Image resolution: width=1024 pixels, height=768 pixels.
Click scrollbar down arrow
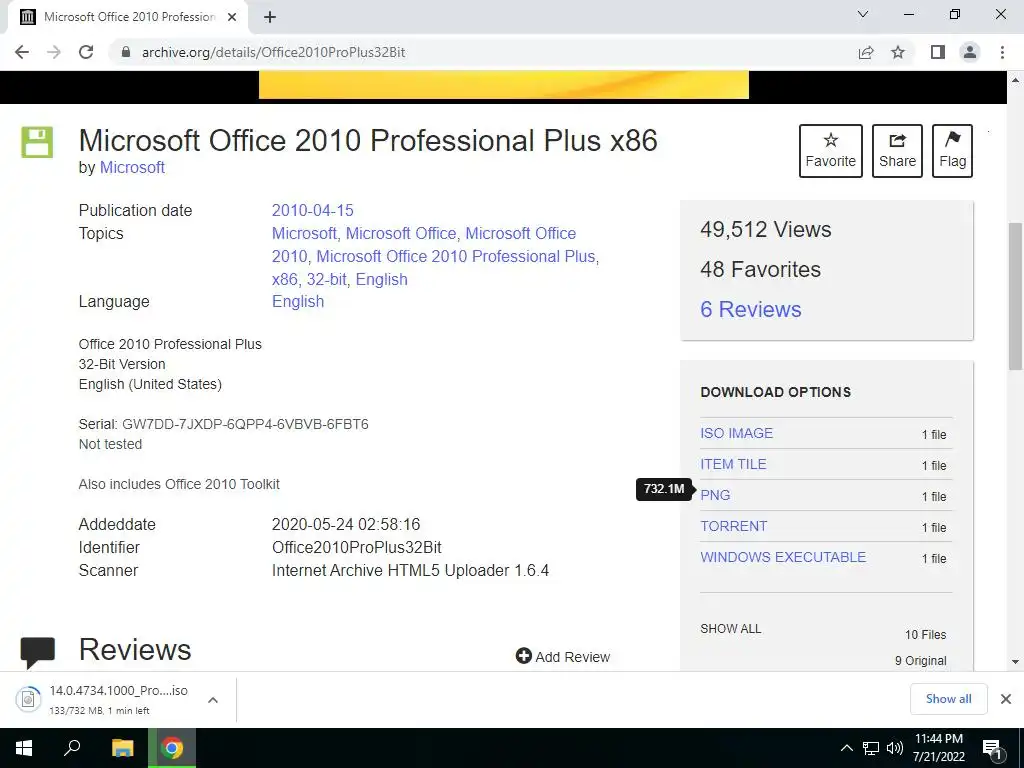(1015, 662)
